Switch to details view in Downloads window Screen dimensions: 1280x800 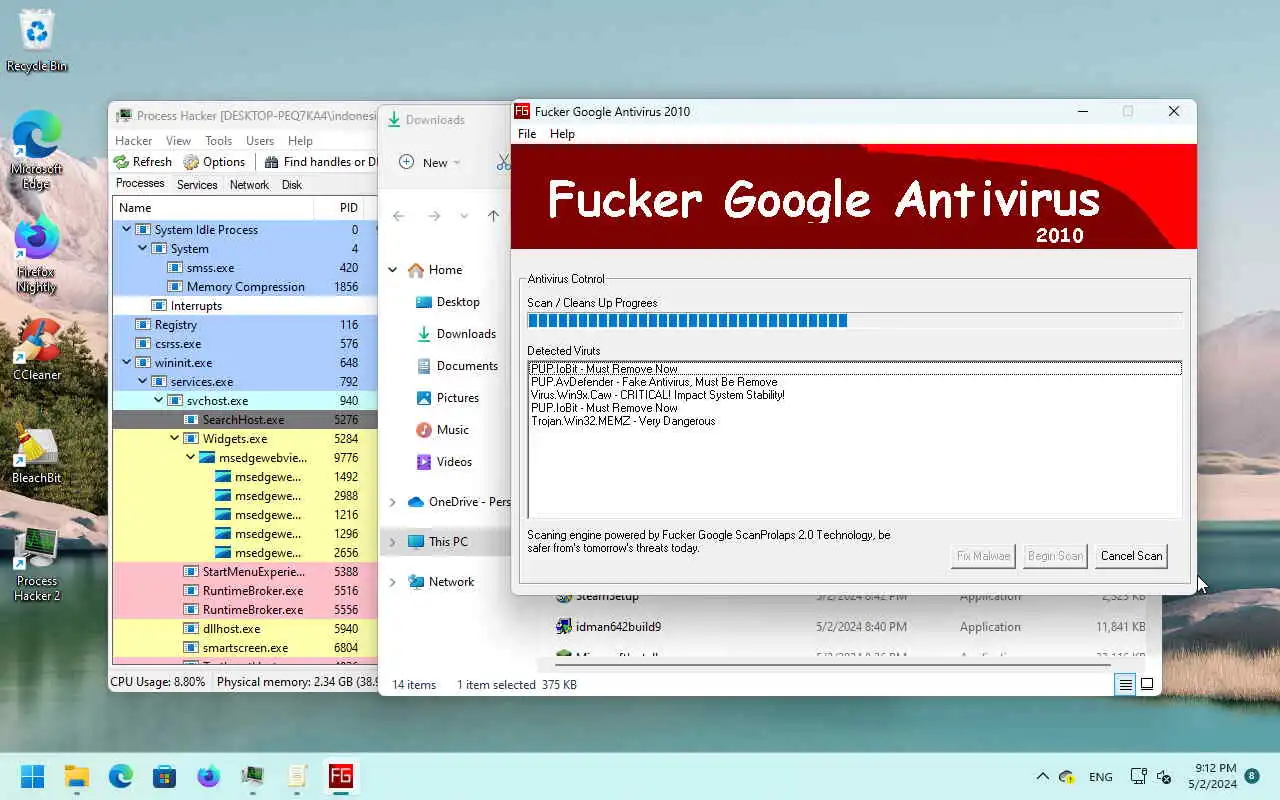tap(1125, 684)
